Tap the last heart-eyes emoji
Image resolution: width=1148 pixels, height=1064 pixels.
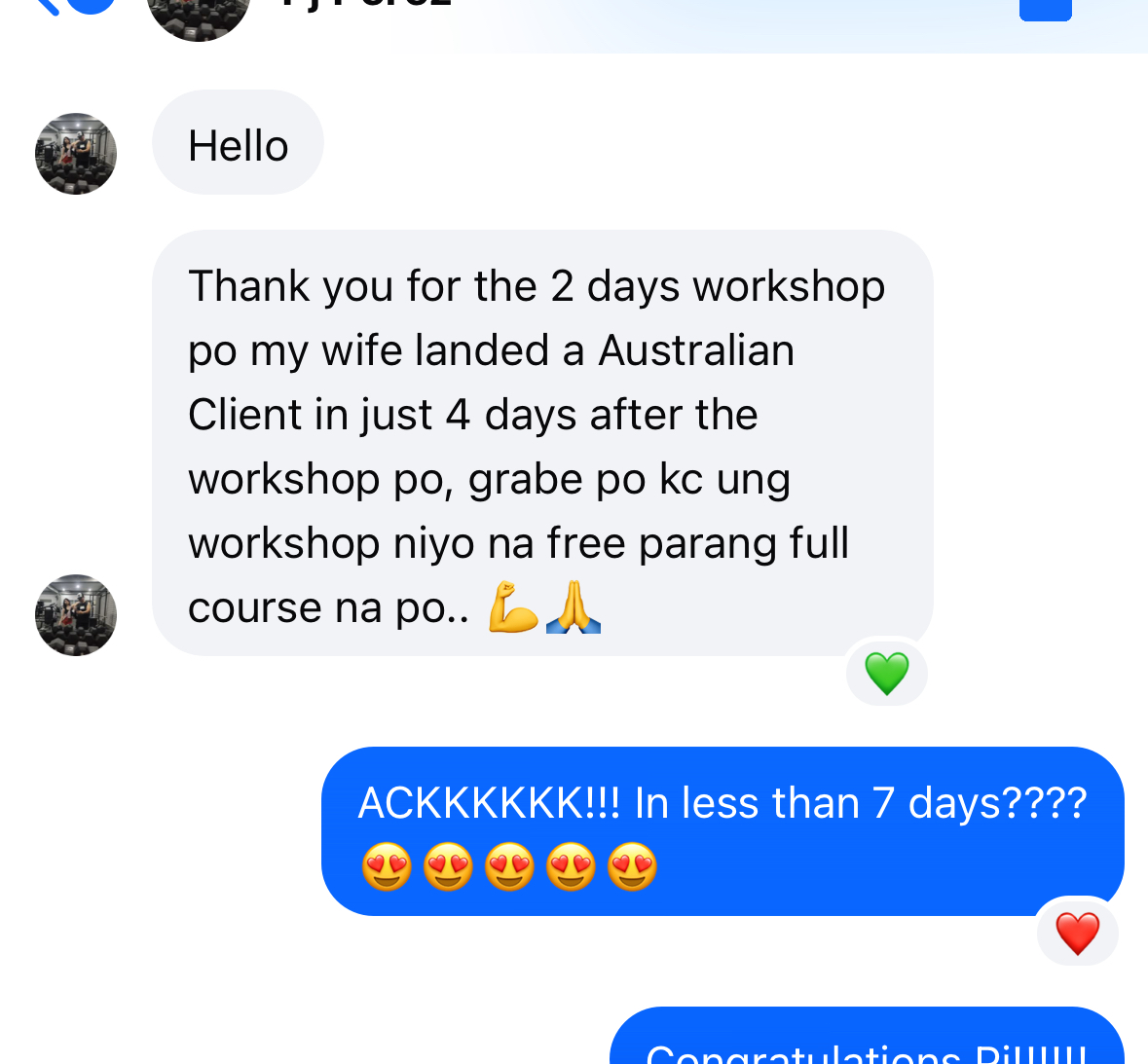(633, 866)
